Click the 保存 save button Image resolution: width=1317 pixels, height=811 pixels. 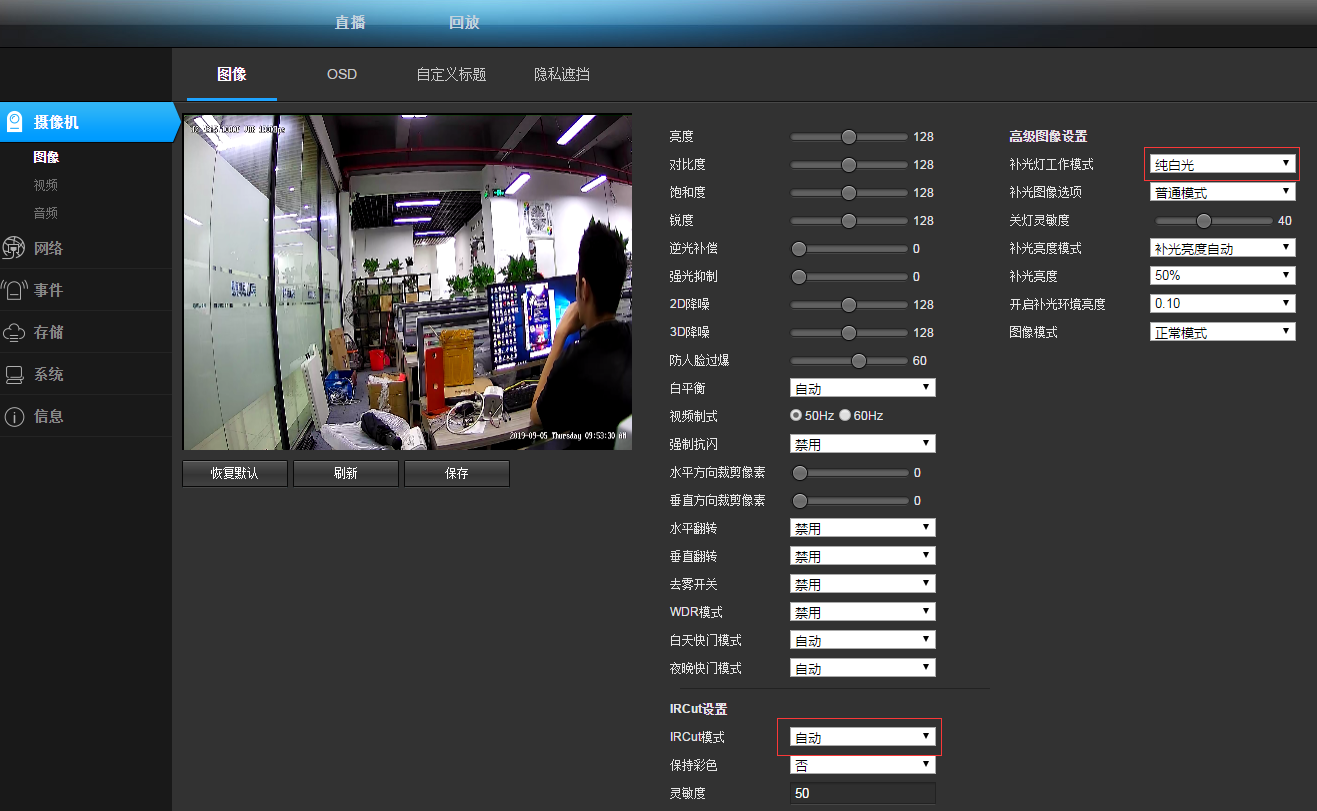[x=456, y=473]
